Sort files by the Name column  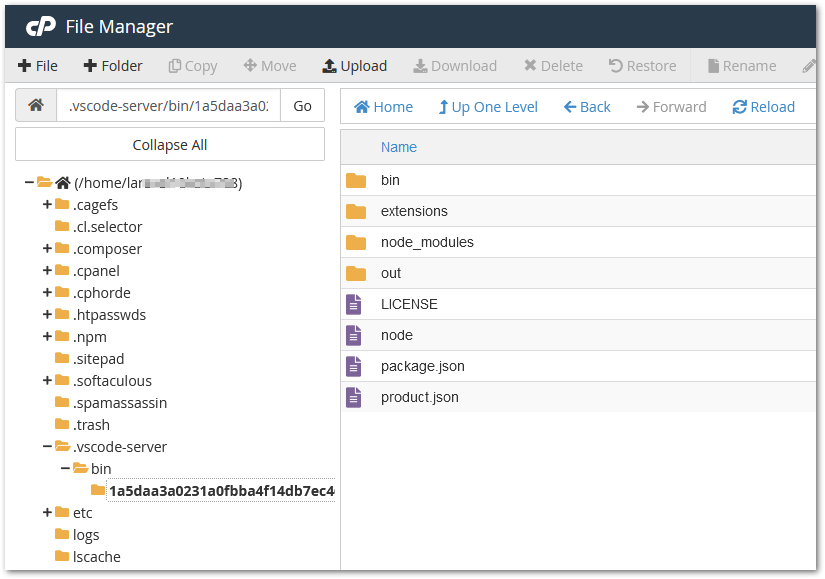point(399,147)
